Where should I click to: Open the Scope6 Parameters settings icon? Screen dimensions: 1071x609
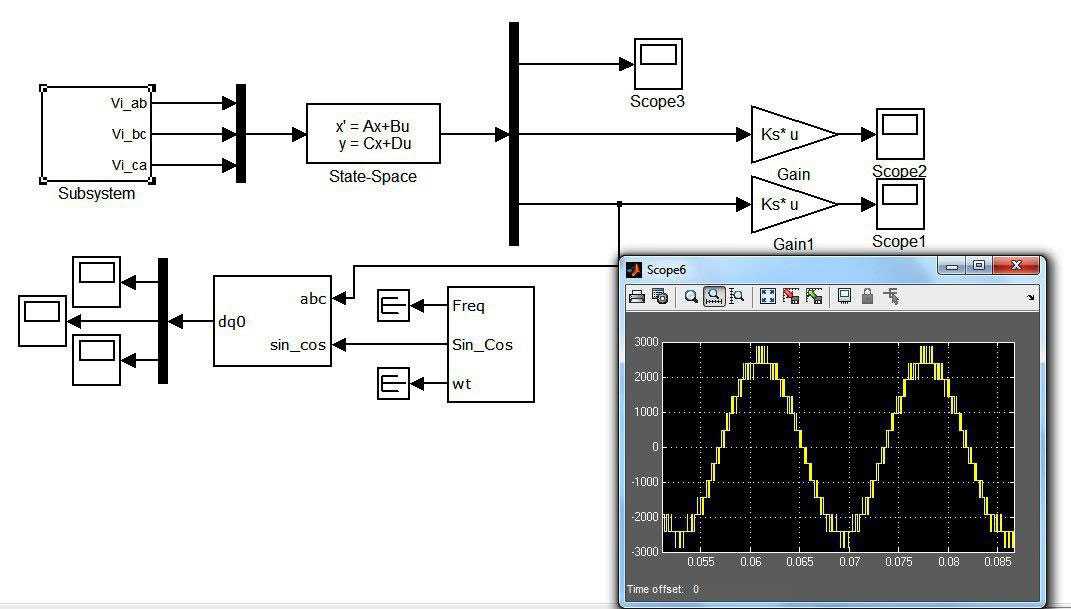[660, 297]
